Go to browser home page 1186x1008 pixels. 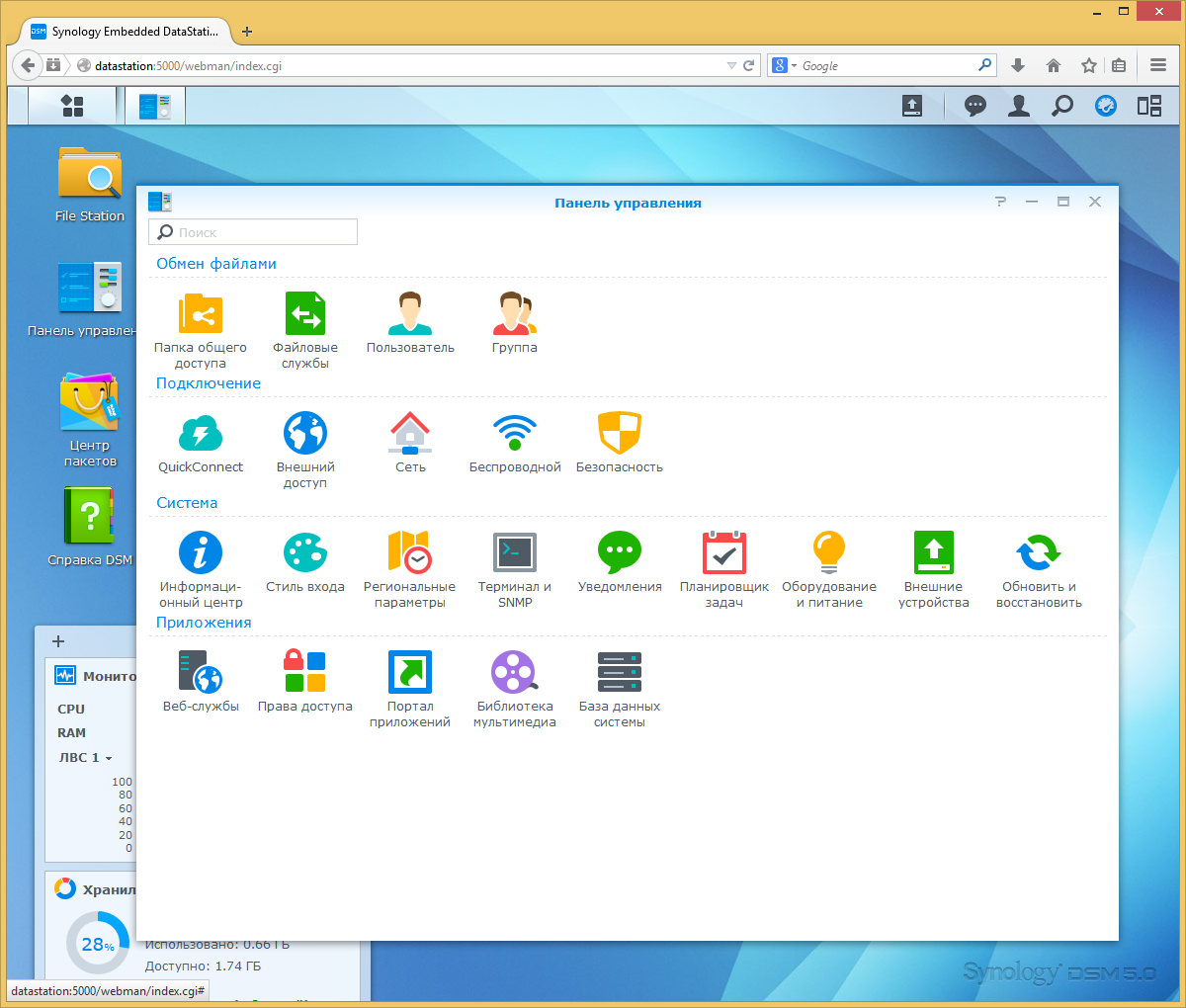[x=1054, y=66]
